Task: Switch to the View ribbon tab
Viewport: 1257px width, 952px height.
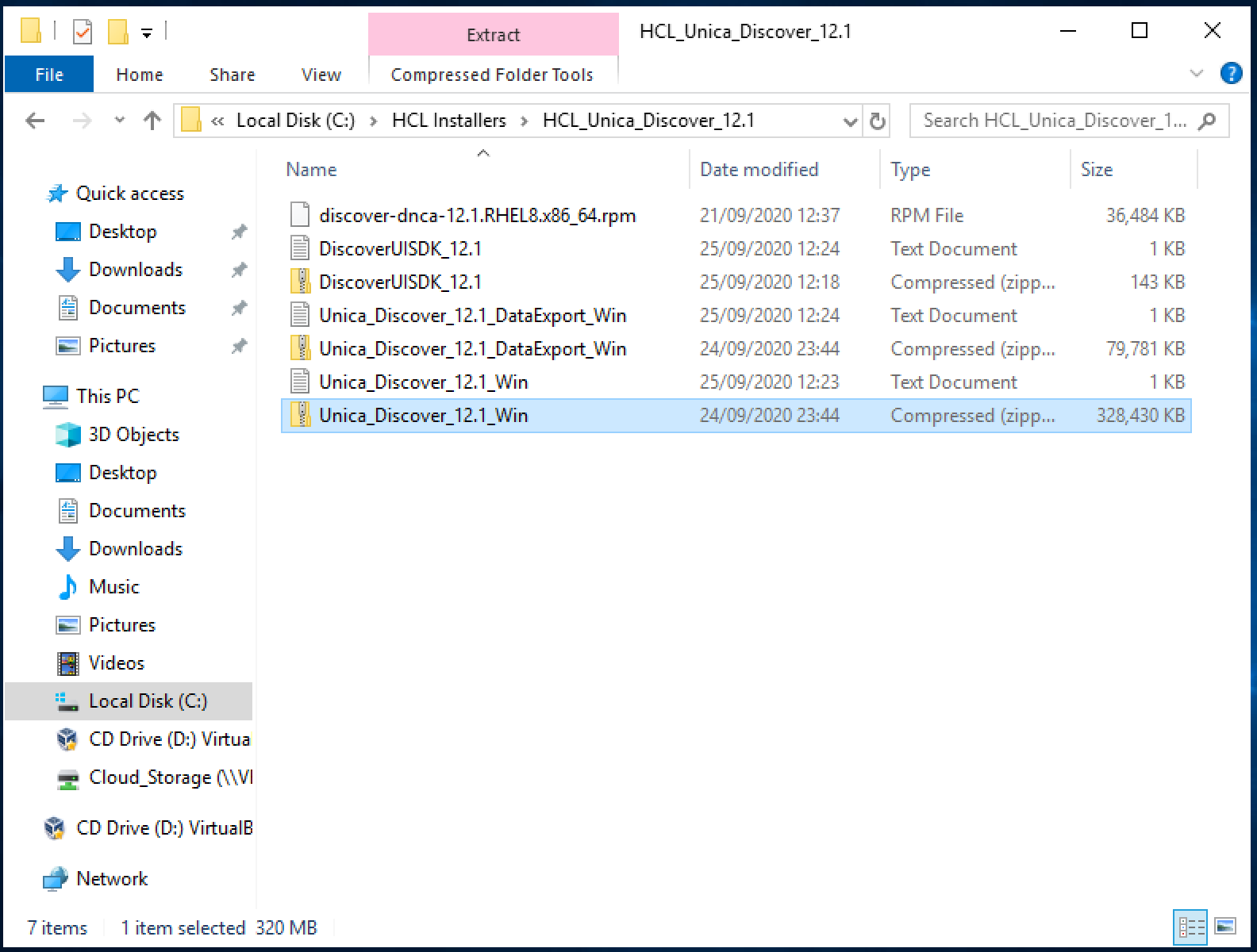Action: click(x=321, y=75)
